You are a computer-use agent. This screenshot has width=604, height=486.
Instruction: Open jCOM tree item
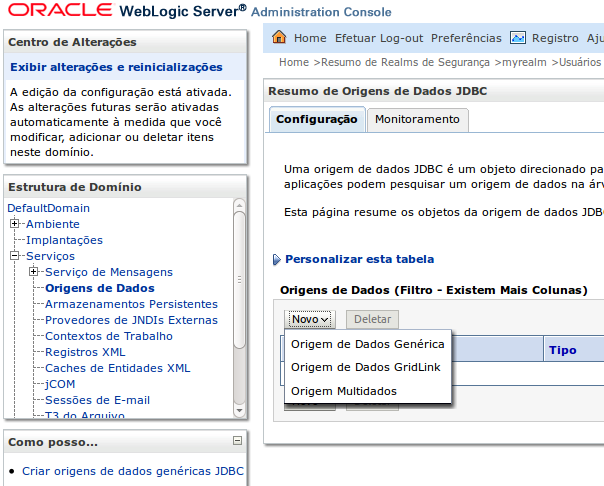(60, 384)
